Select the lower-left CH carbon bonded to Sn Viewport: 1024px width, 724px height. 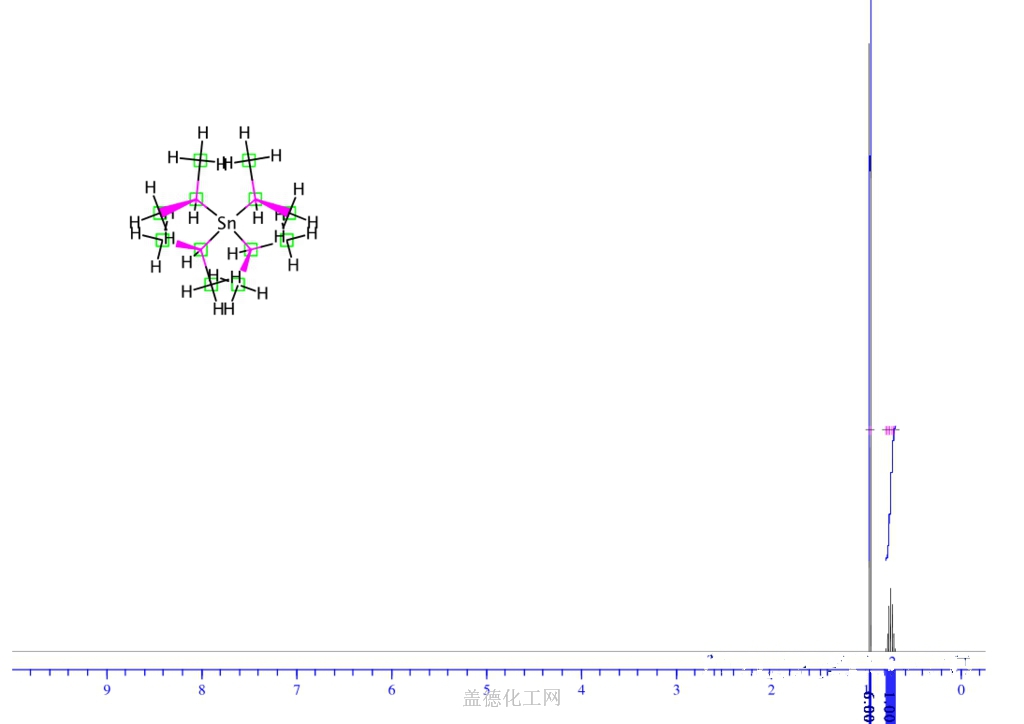point(201,249)
